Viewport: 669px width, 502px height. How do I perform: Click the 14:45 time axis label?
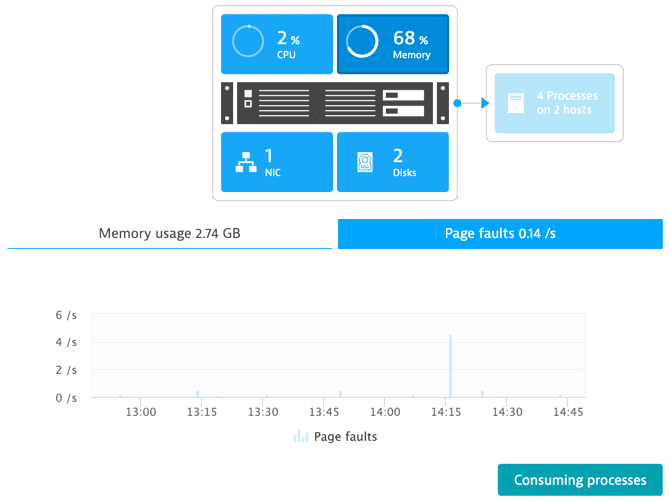[568, 412]
